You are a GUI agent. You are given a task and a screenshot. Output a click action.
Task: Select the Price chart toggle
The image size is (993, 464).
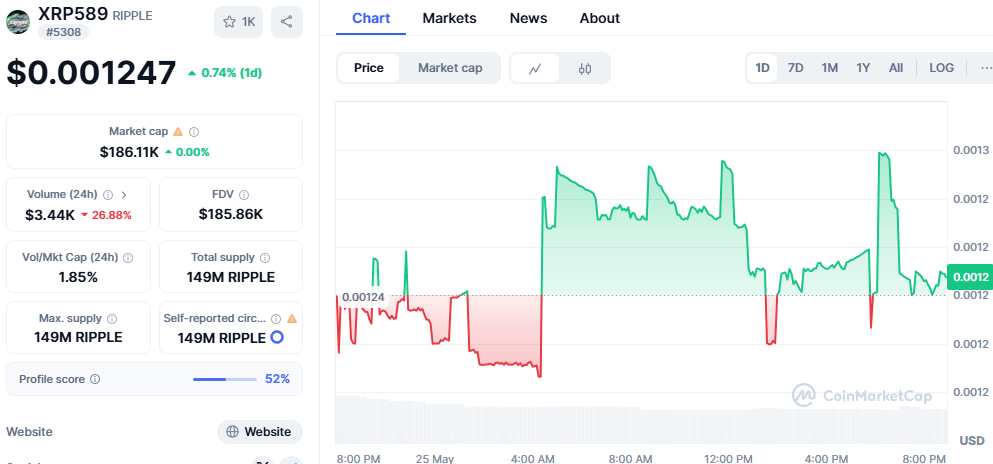[369, 68]
